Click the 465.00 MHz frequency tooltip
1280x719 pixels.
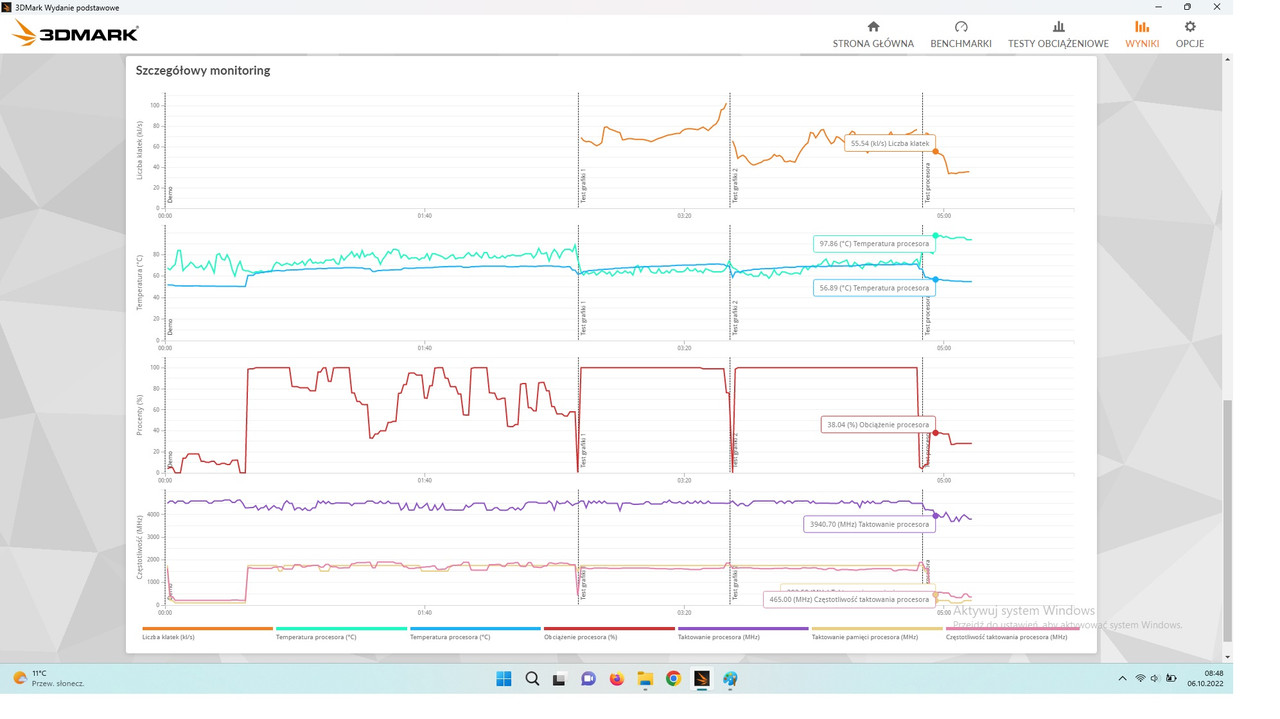click(x=849, y=600)
